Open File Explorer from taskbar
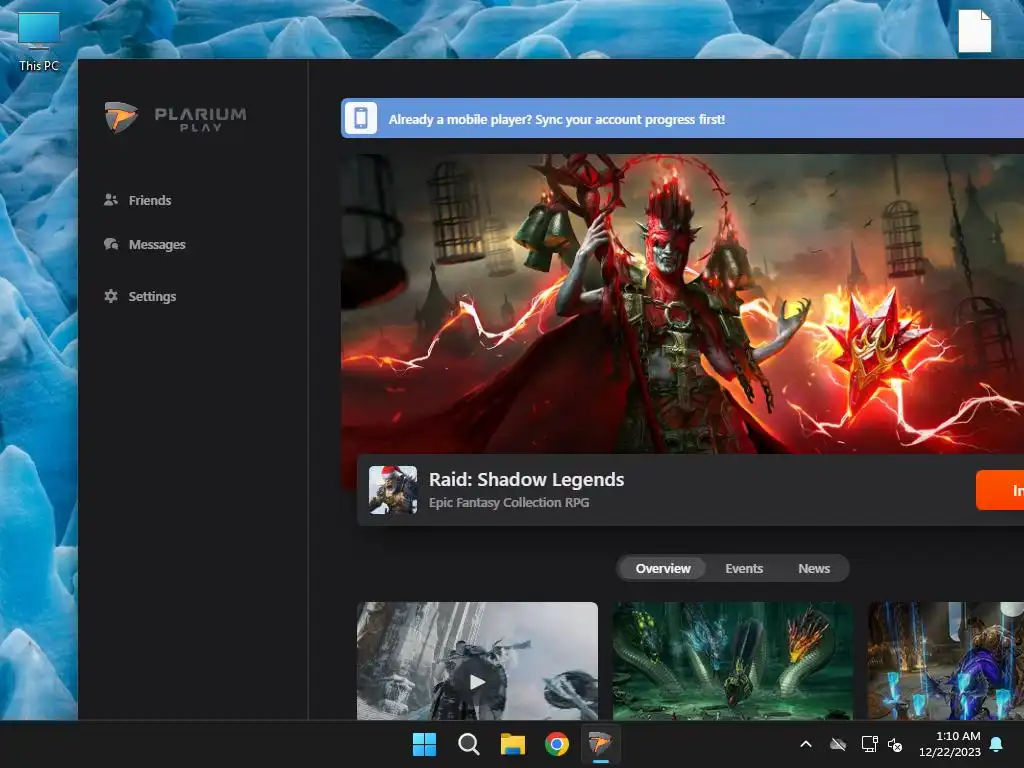1024x768 pixels. point(513,744)
